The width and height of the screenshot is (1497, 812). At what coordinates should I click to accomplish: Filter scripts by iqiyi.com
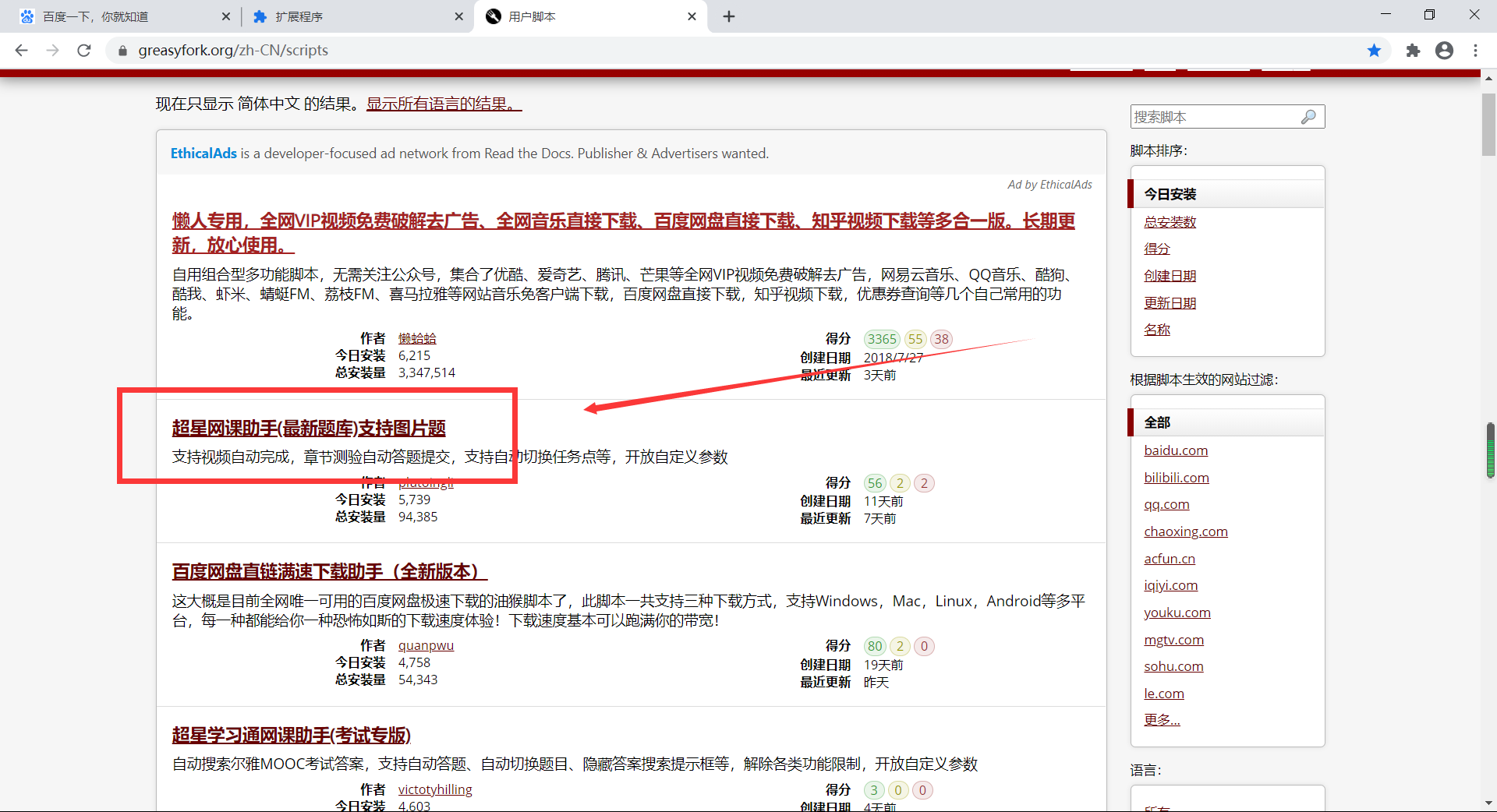click(1171, 585)
